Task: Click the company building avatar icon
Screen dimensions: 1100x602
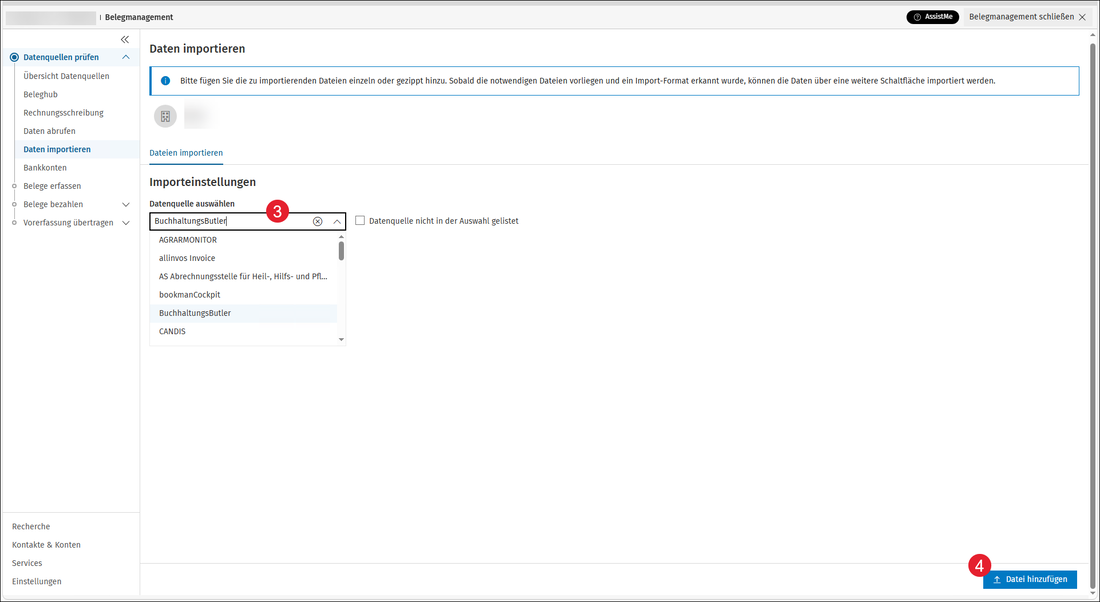Action: (x=166, y=116)
